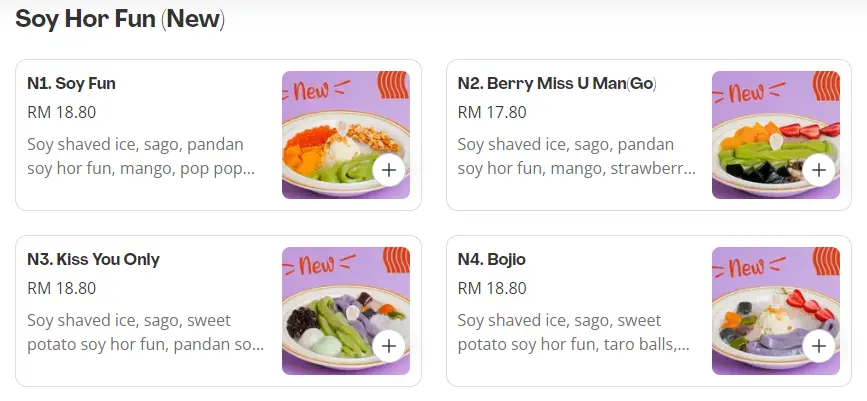Click the RM 18.80 price under N4. Bojio

pyautogui.click(x=492, y=288)
